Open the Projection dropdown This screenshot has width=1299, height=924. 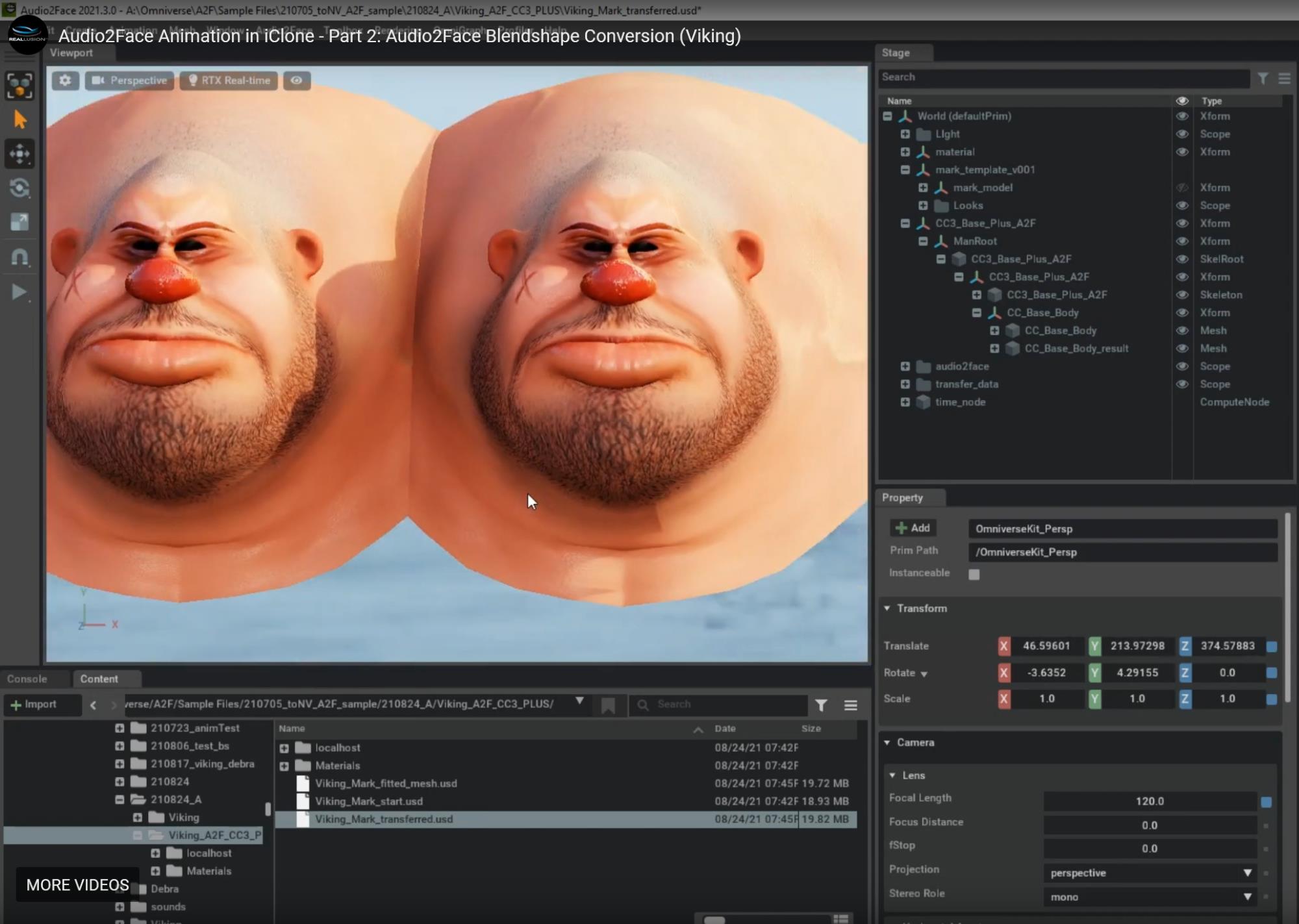click(x=1150, y=873)
